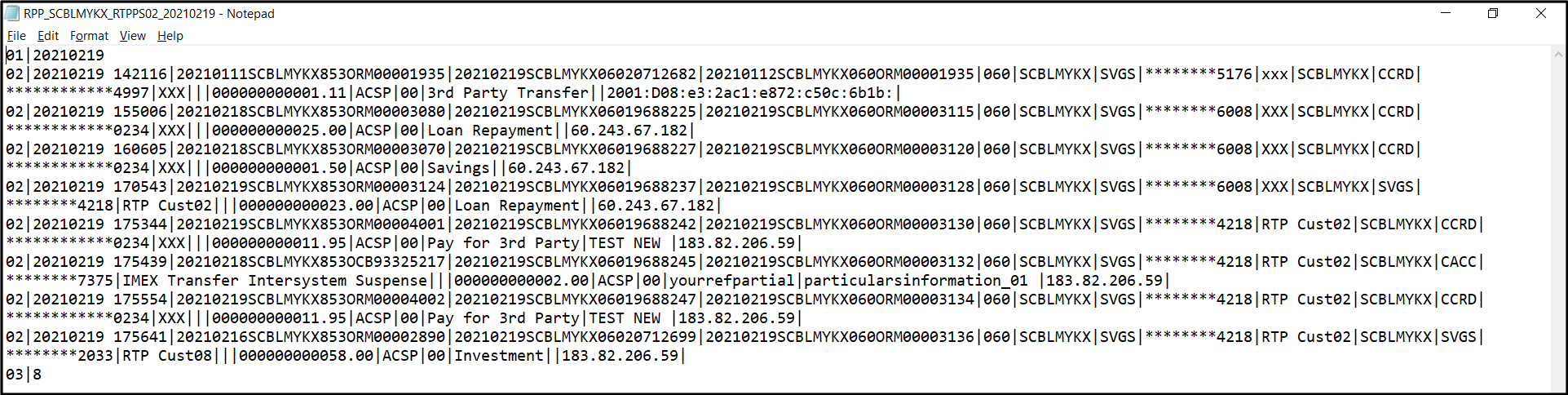Click the Notepad app icon in title bar
This screenshot has width=1568, height=395.
[x=12, y=13]
